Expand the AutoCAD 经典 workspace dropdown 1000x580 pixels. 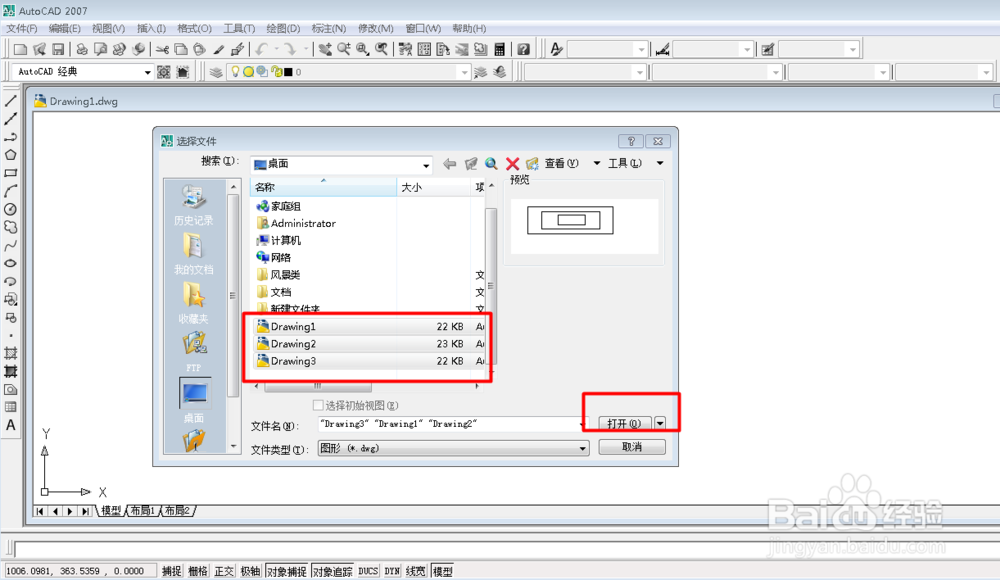(147, 72)
